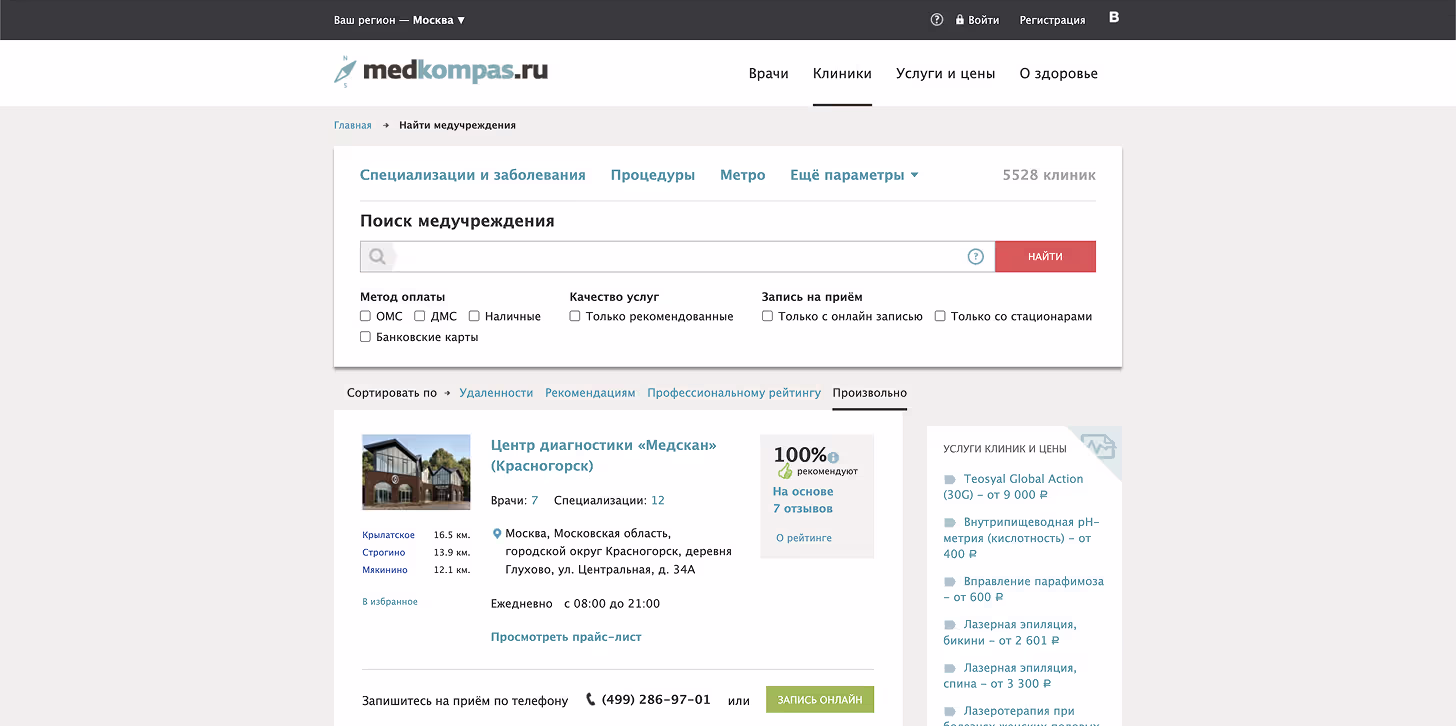Open the О здоровье menu item
The height and width of the screenshot is (726, 1456).
[x=1059, y=73]
